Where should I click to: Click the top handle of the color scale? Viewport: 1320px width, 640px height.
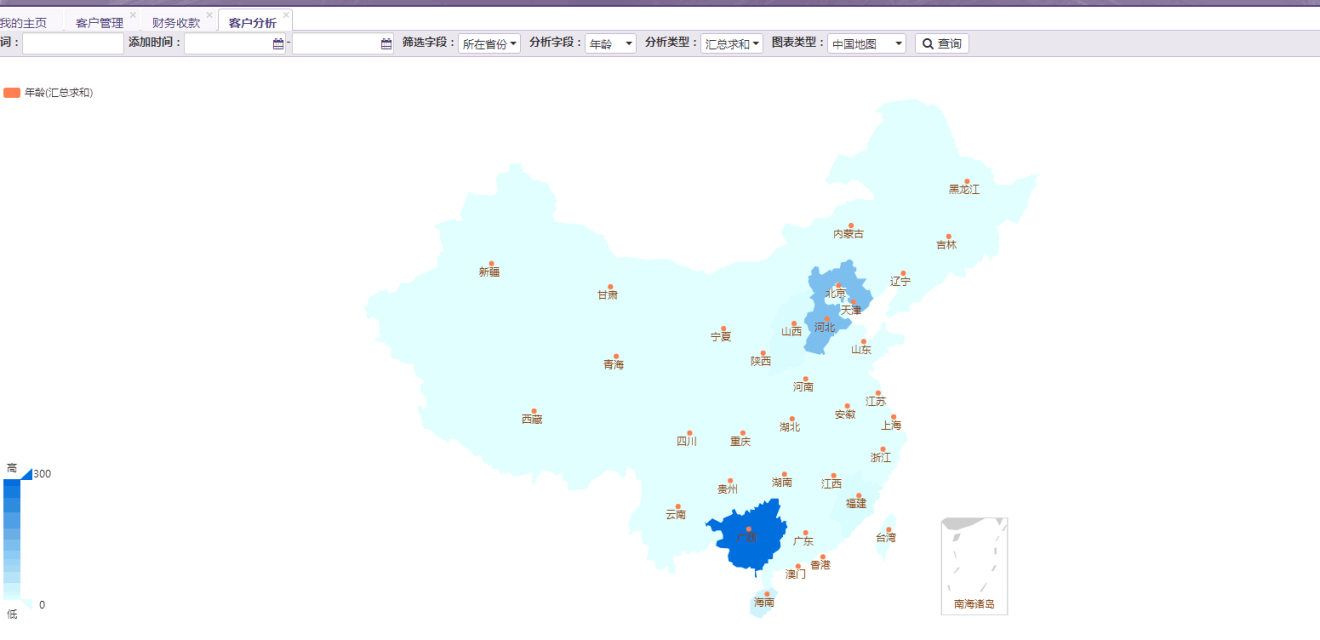(27, 474)
